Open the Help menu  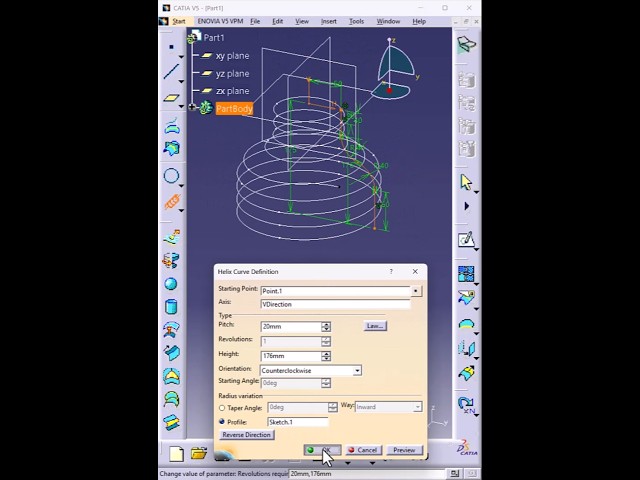tap(419, 21)
